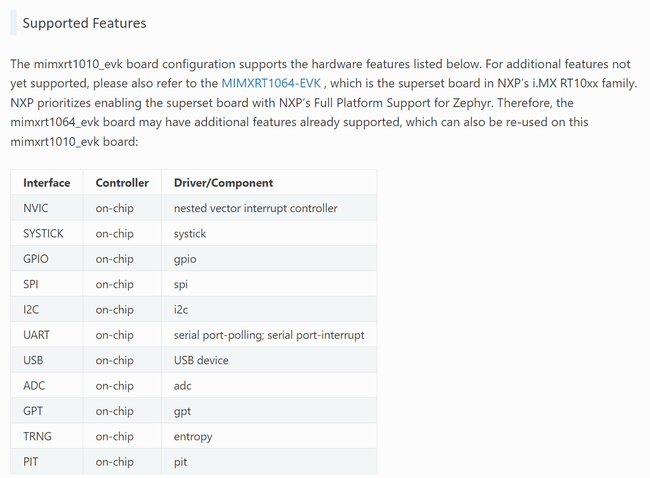Click the serial port-polling driver cell
The width and height of the screenshot is (650, 478).
[x=268, y=335]
